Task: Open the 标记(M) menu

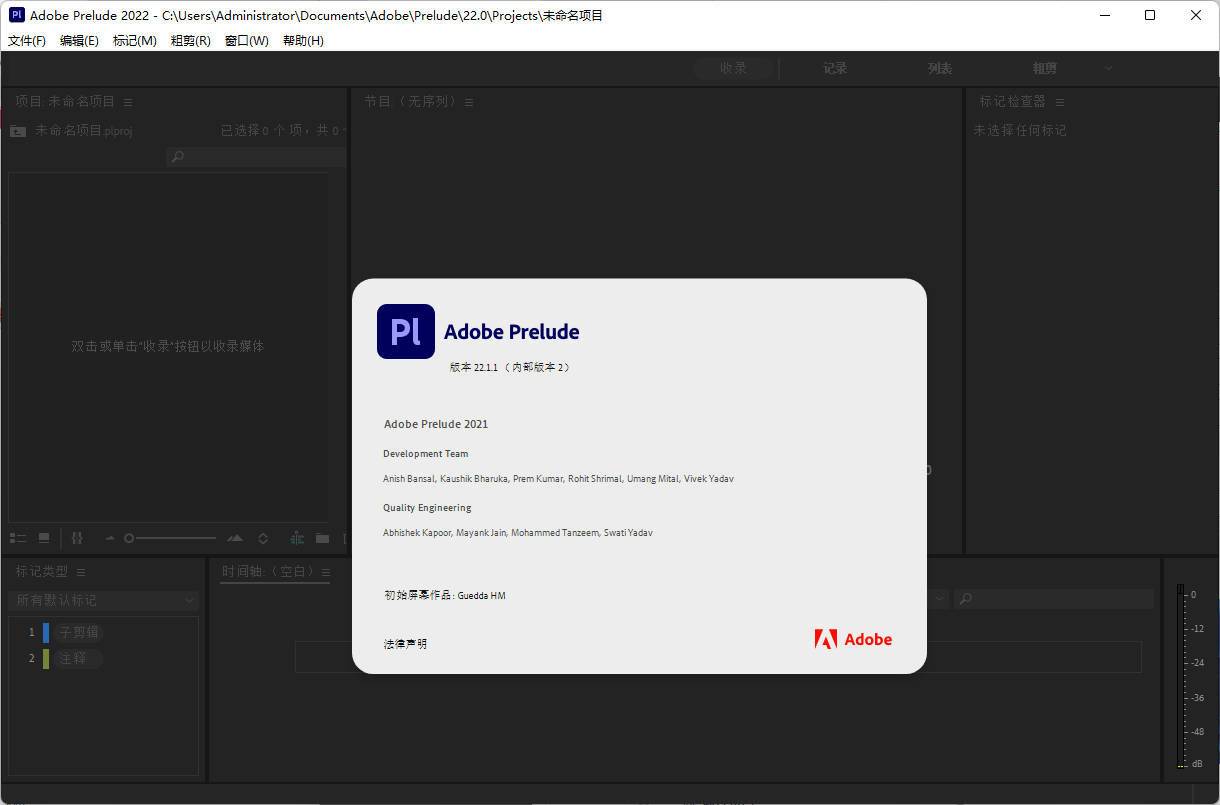Action: [x=134, y=41]
